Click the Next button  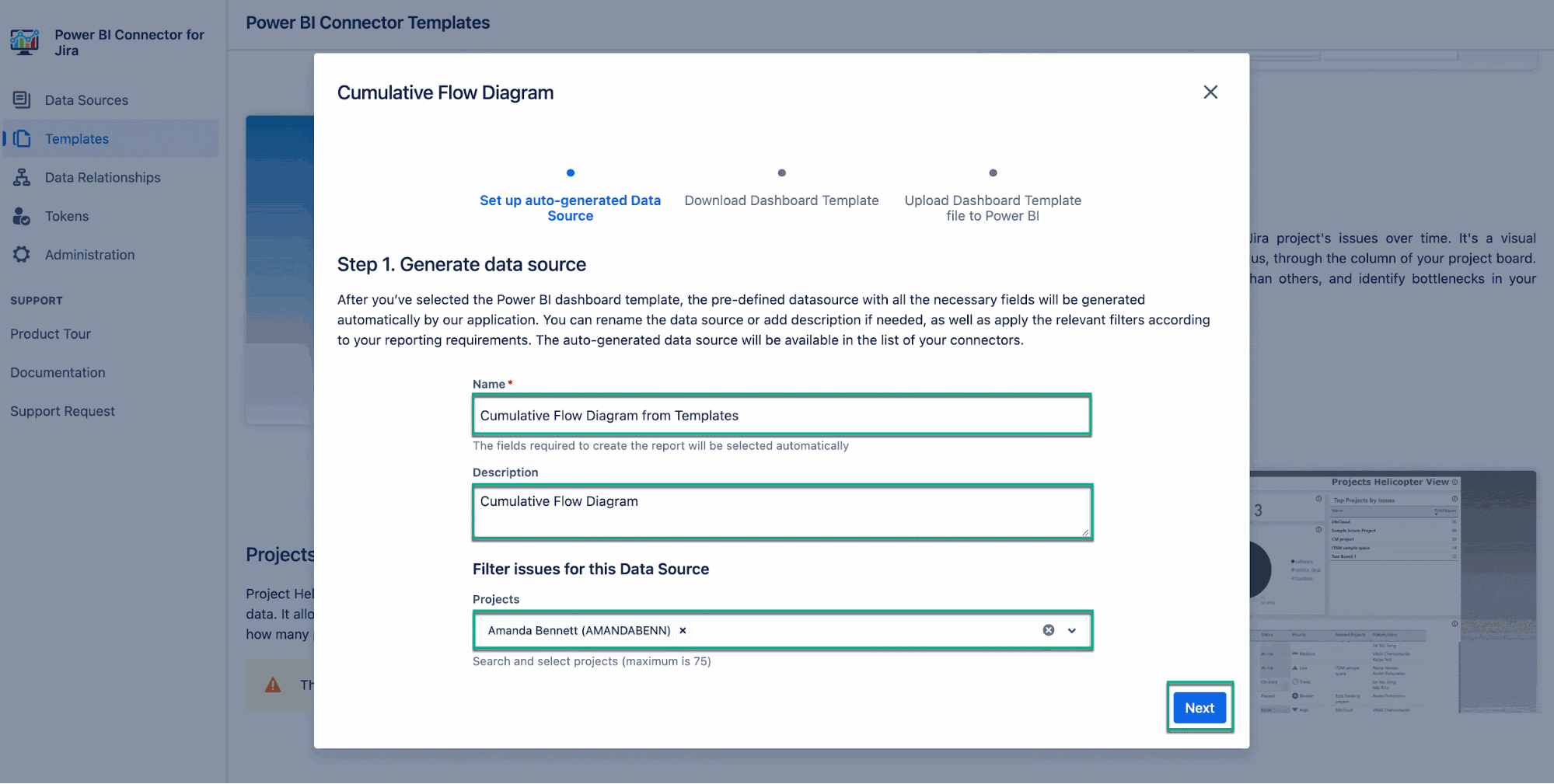[1199, 707]
